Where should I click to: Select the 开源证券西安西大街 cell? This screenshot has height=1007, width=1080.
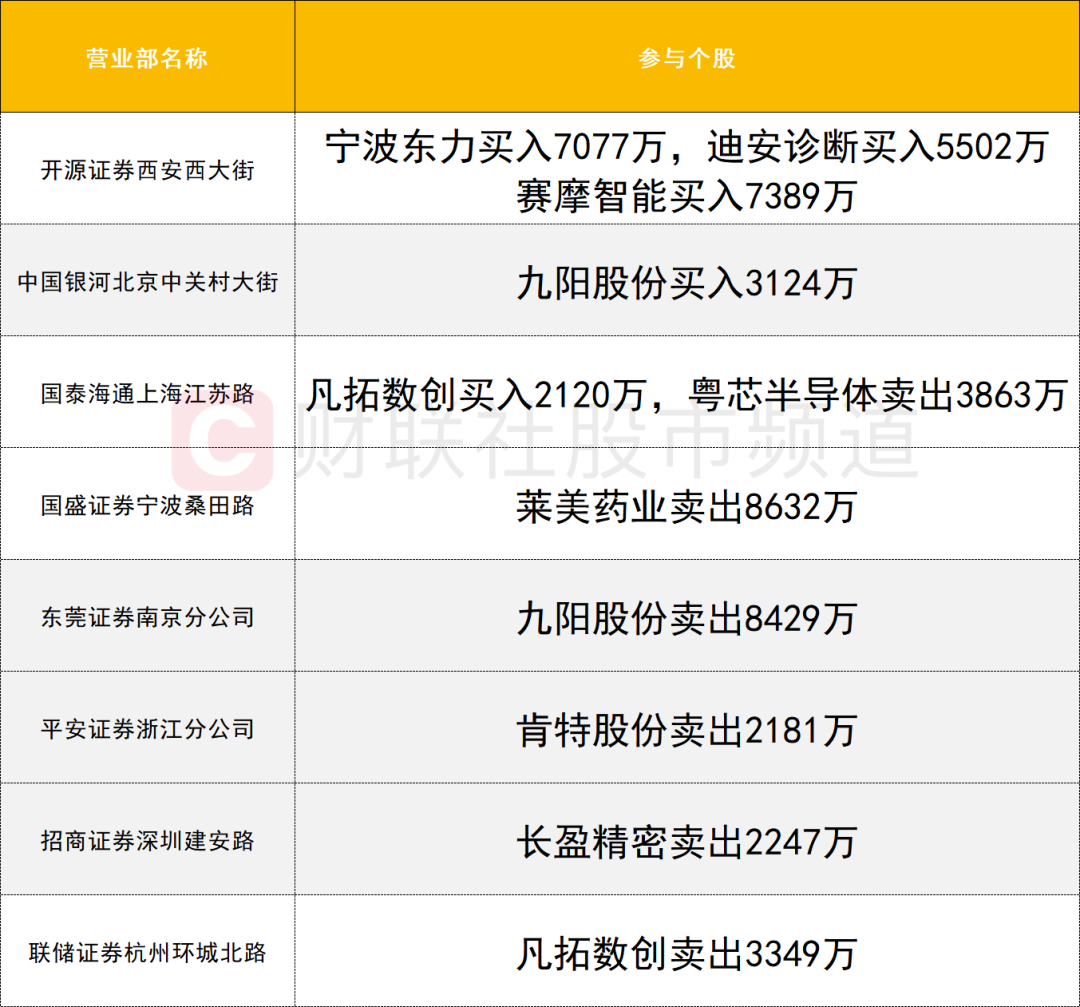(147, 169)
